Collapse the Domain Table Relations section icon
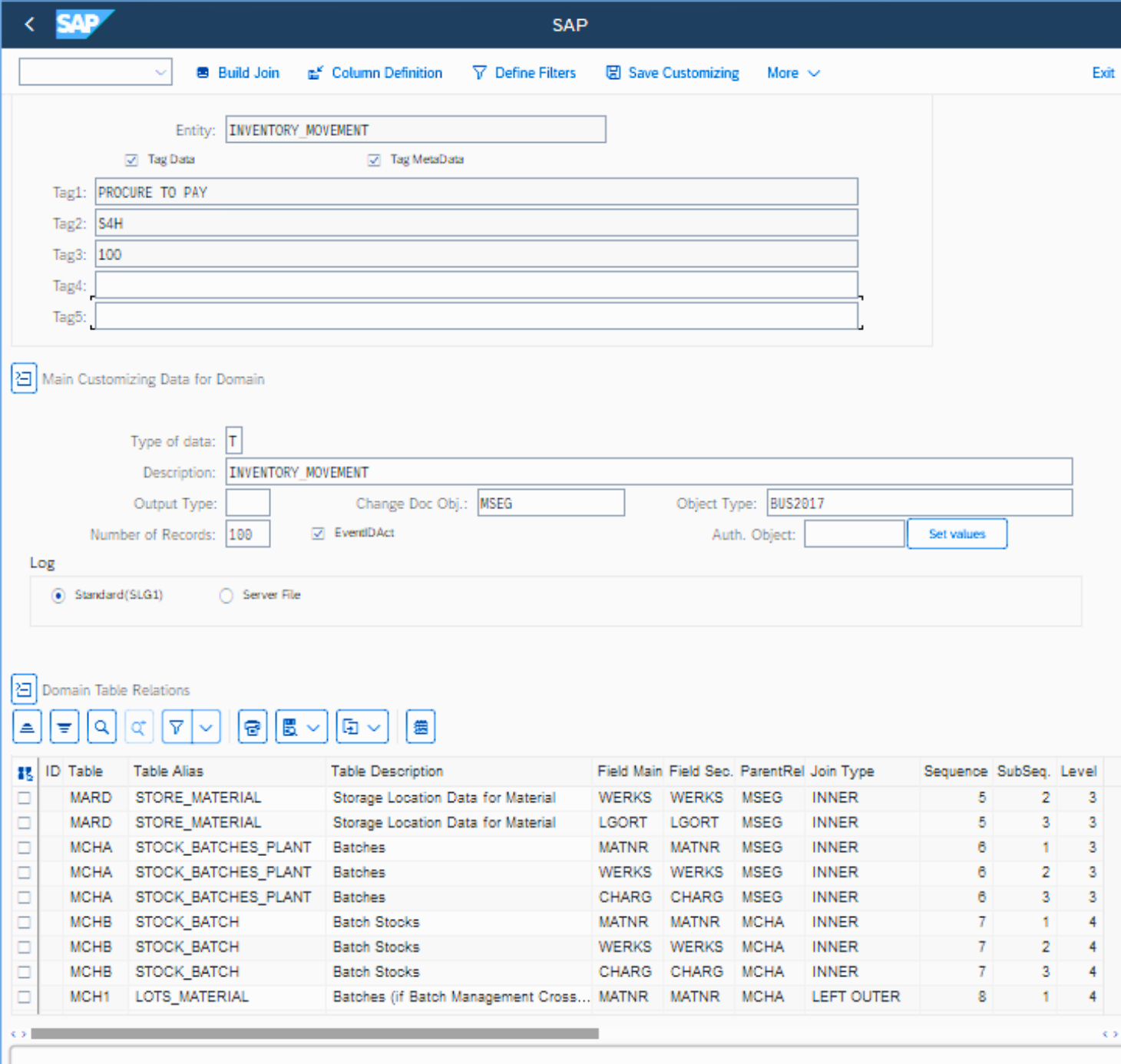Viewport: 1121px width, 1064px height. point(24,689)
